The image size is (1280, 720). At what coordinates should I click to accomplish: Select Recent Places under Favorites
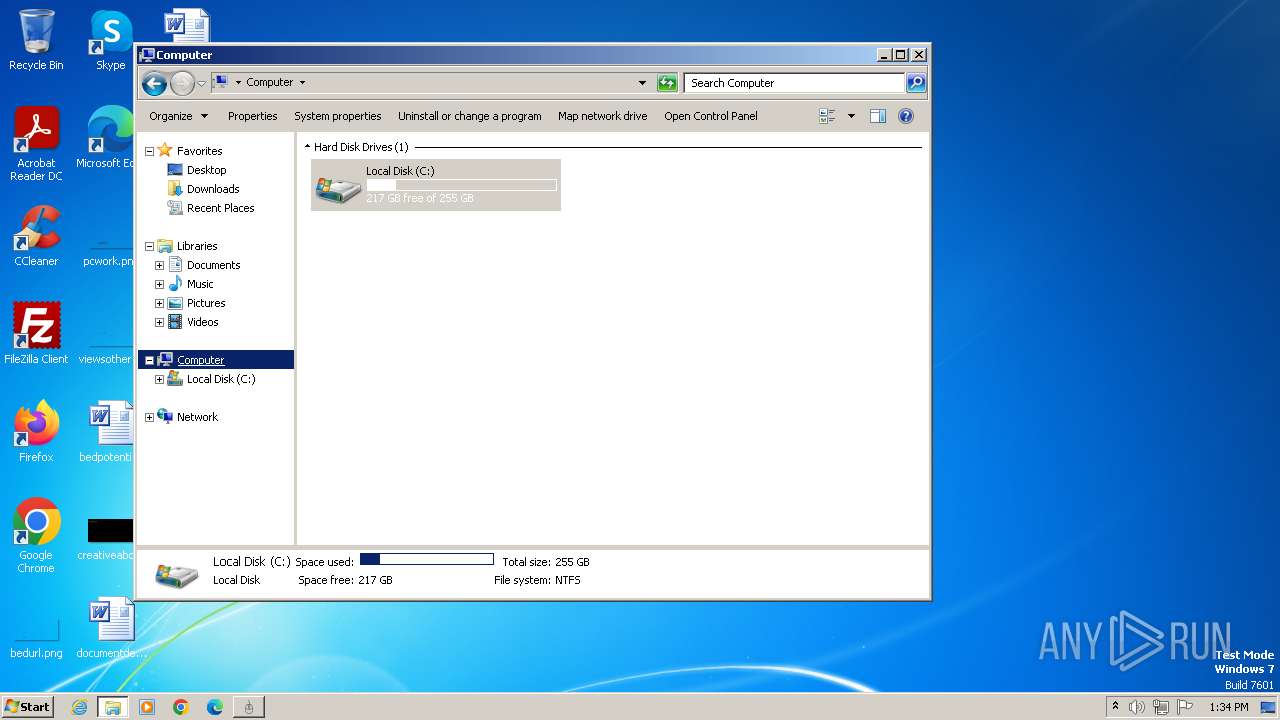(x=220, y=208)
